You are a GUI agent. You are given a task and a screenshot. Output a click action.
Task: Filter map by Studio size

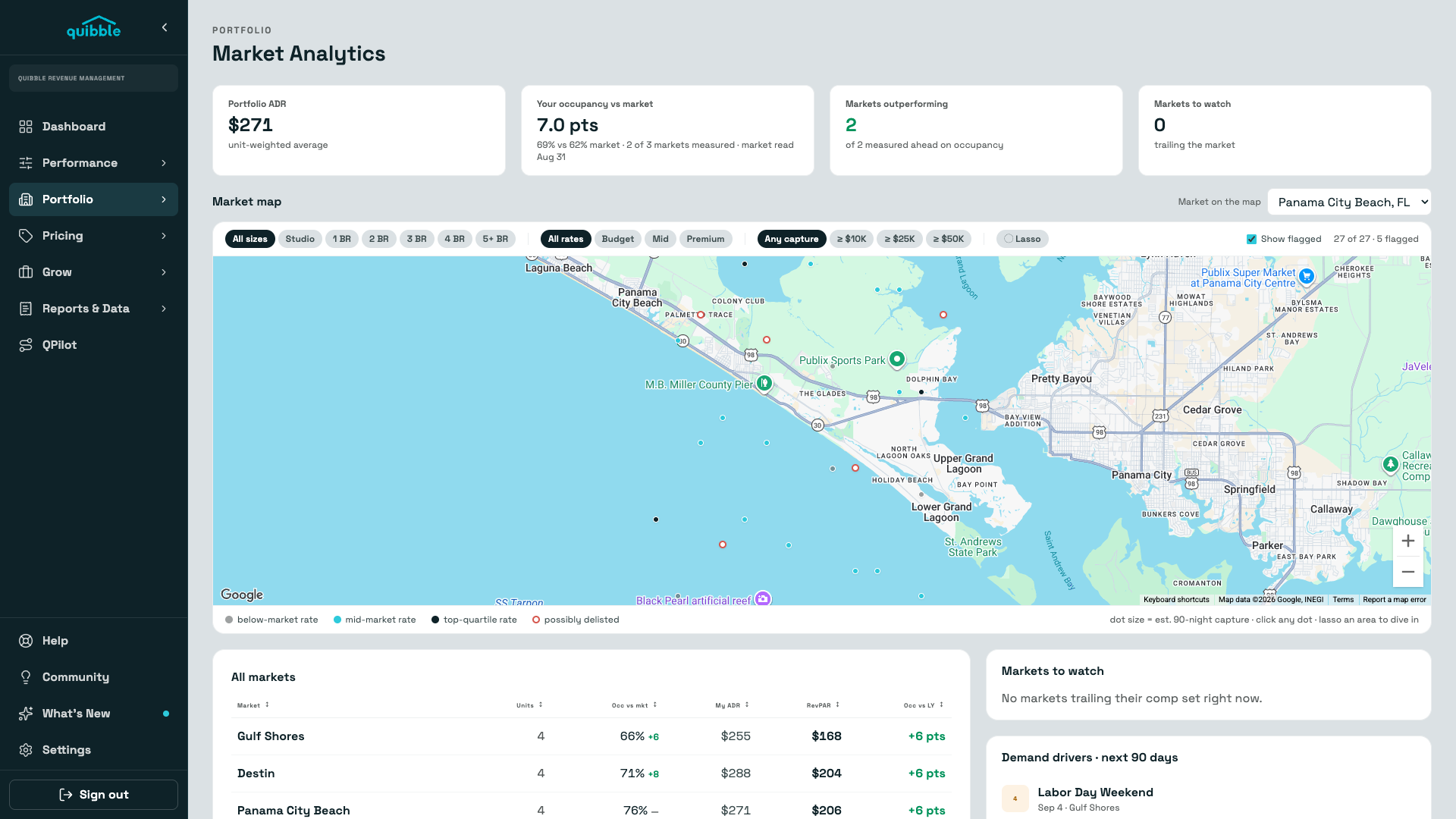pyautogui.click(x=300, y=239)
